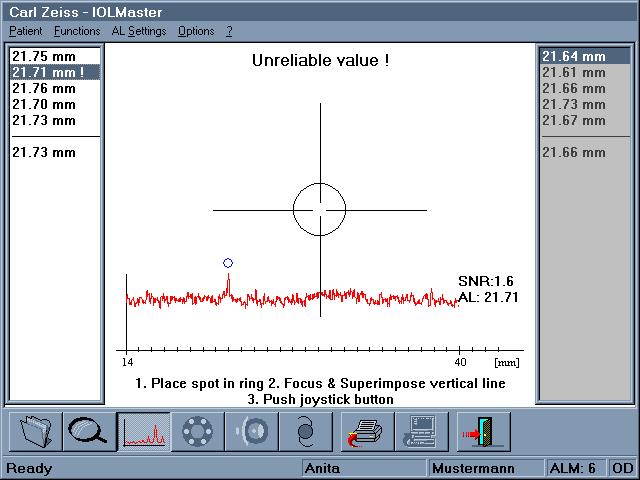Expand the AL Settings menu

coord(139,31)
